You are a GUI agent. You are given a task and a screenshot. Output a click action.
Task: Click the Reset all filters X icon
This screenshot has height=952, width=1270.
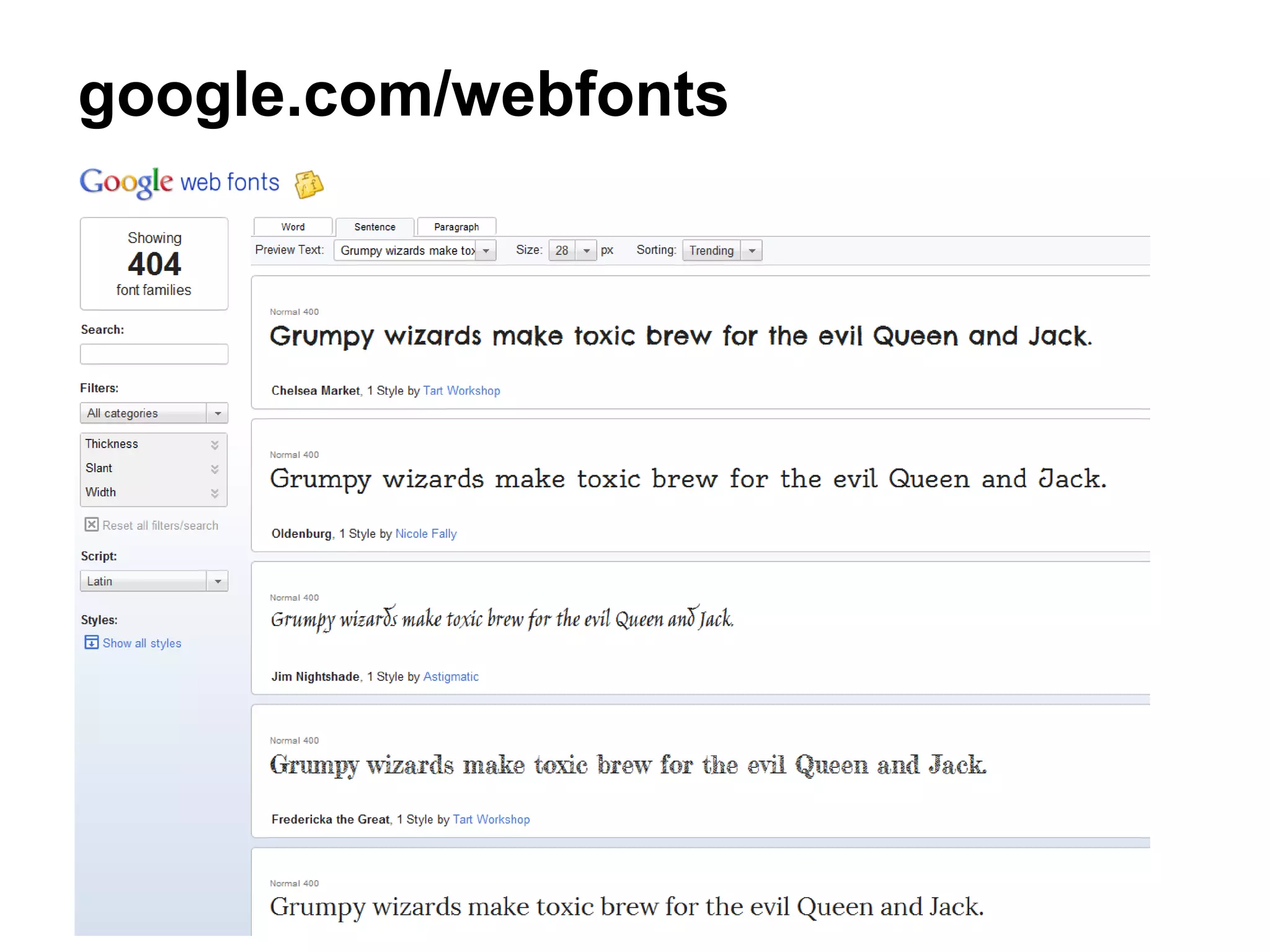(x=91, y=524)
